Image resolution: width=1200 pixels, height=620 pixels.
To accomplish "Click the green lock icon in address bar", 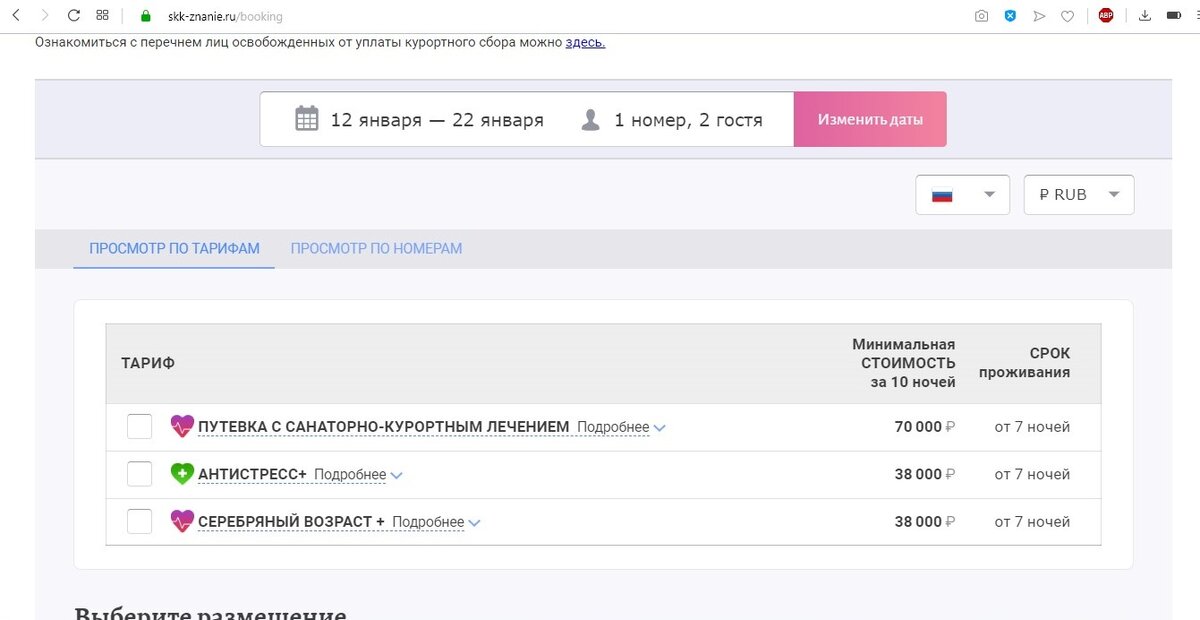I will click(144, 16).
